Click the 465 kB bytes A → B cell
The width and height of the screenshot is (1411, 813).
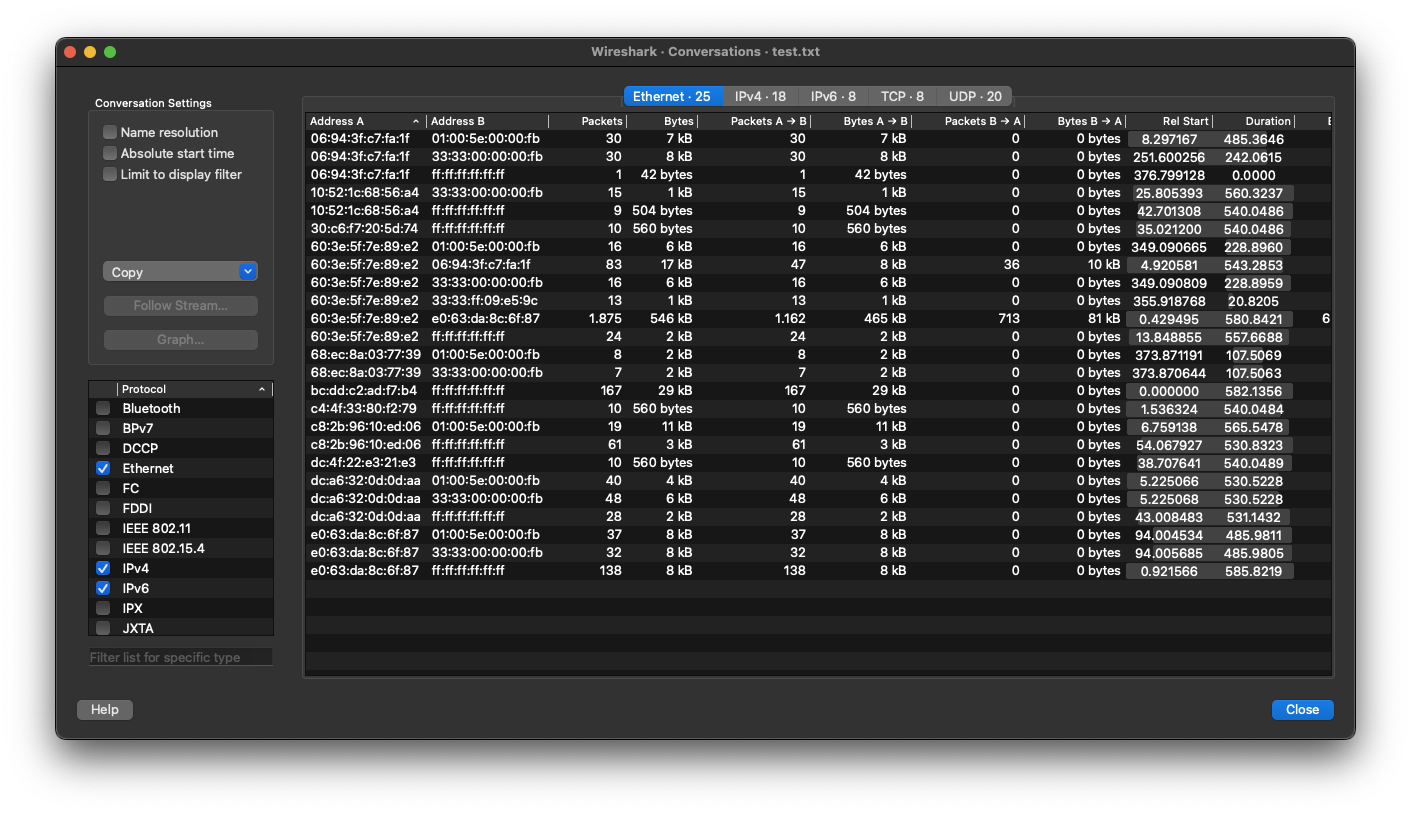[885, 319]
